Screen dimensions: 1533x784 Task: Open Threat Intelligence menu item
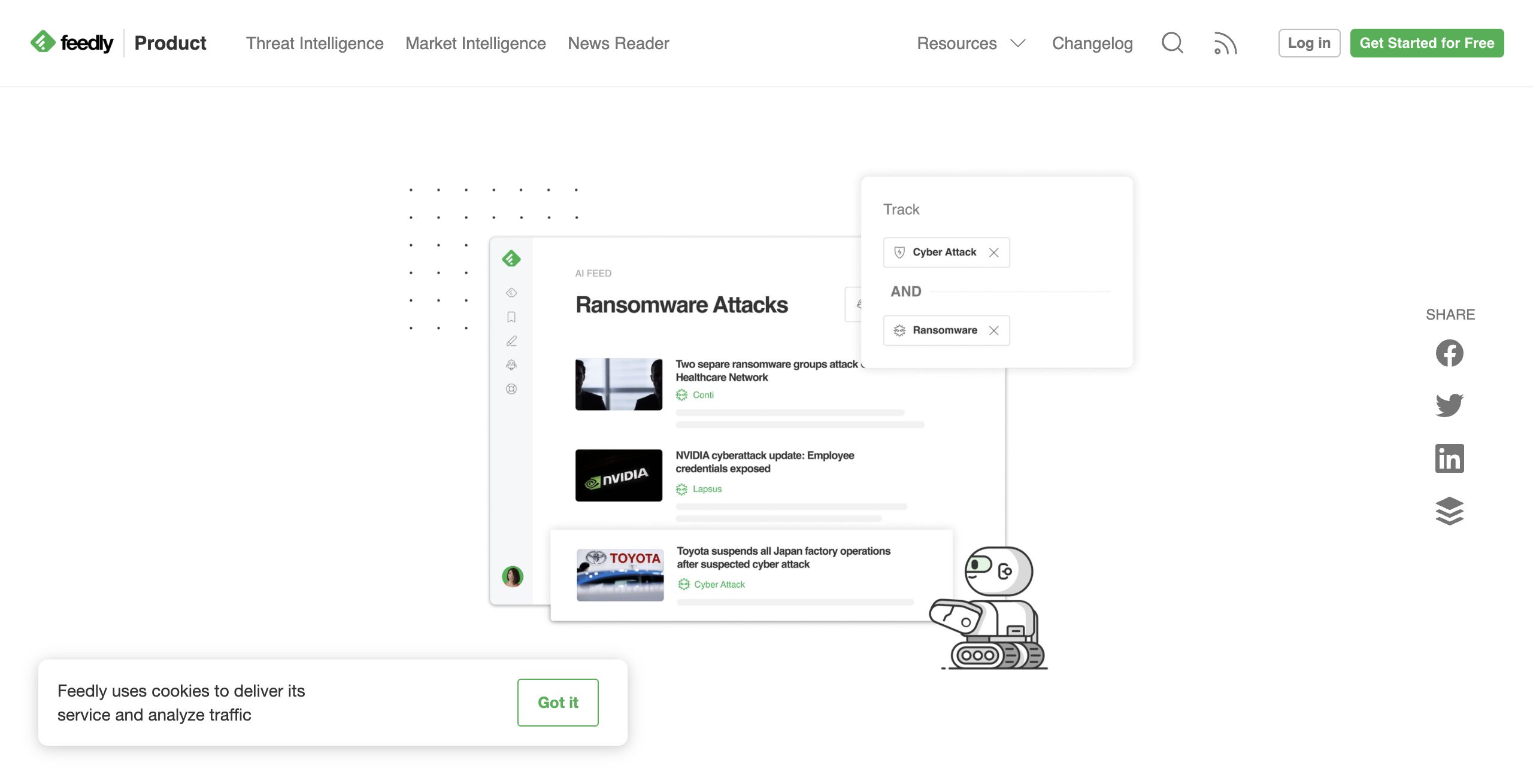[x=315, y=43]
